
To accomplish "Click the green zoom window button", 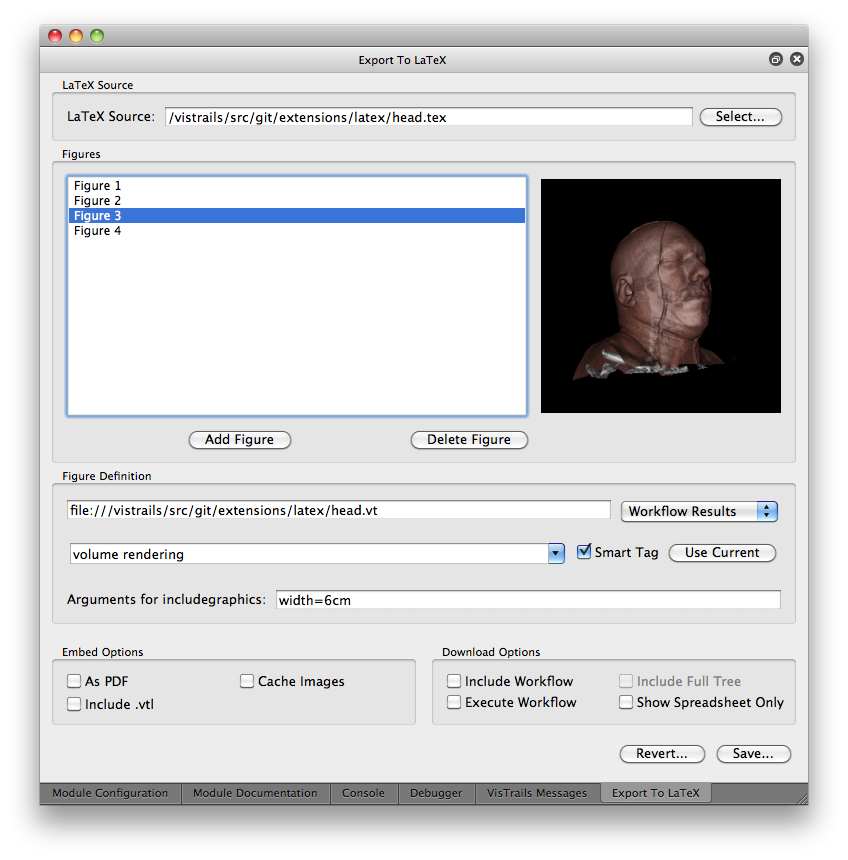I will pos(97,36).
